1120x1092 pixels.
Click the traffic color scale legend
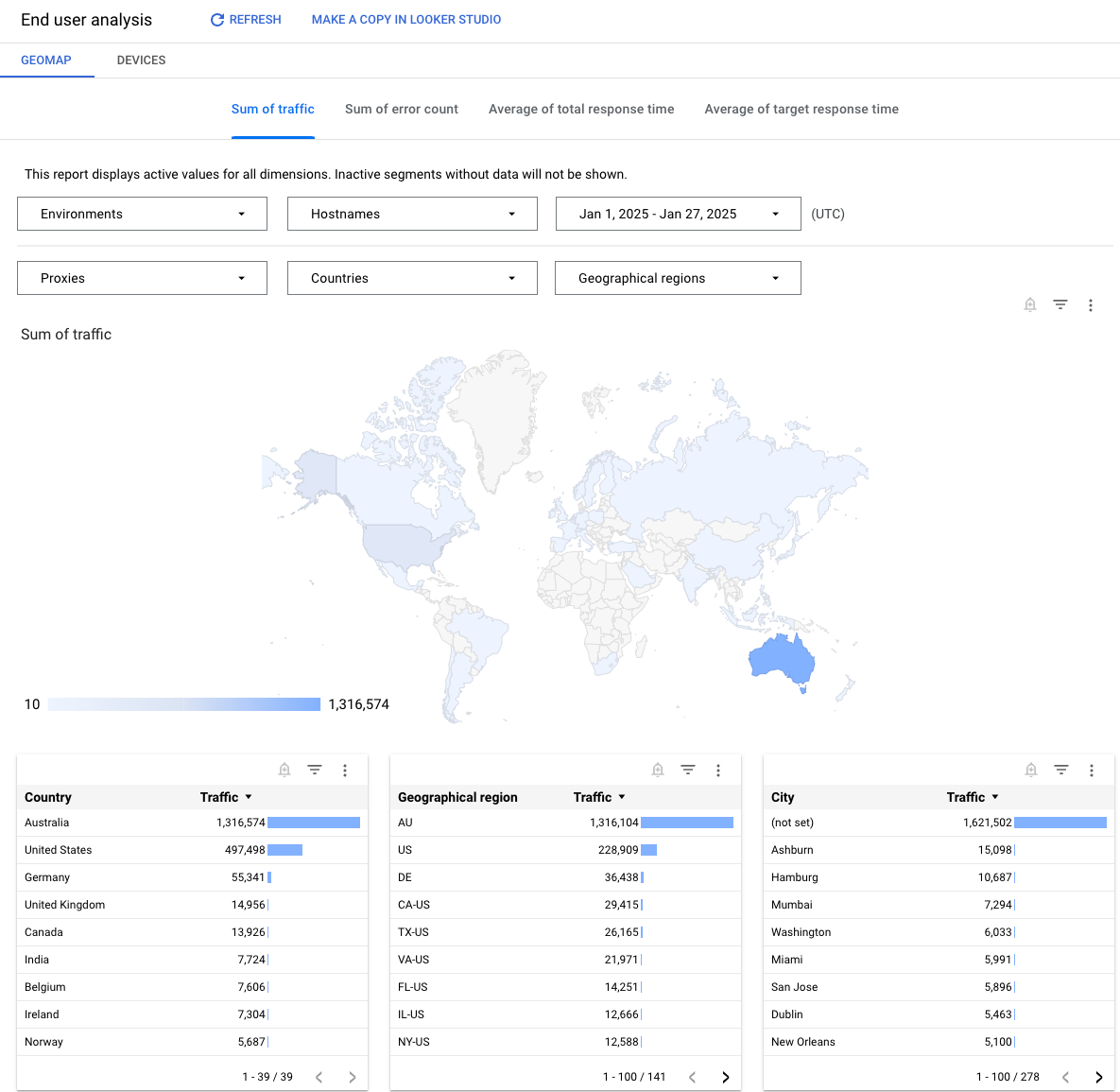[x=182, y=703]
